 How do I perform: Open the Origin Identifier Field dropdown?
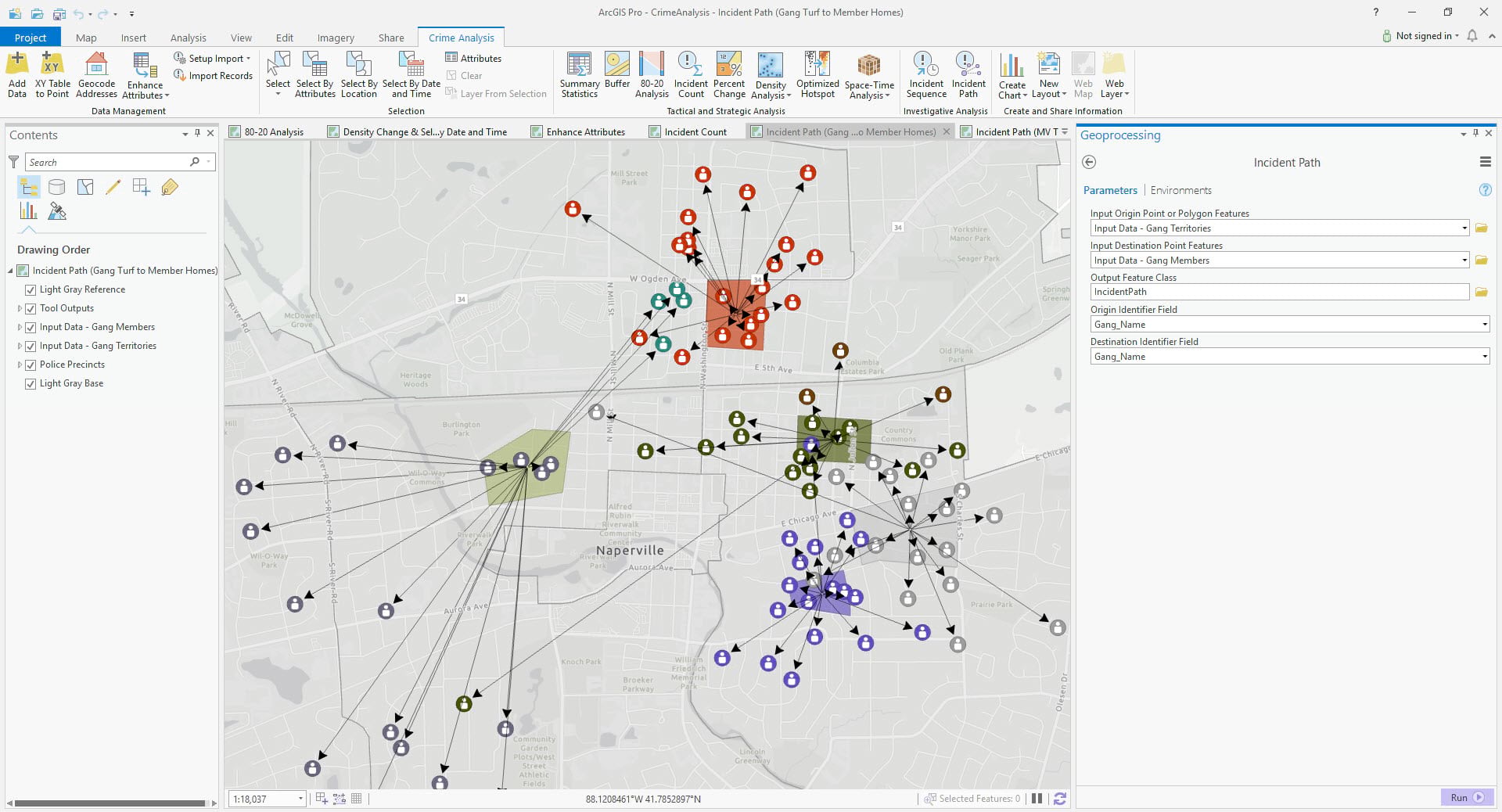pyautogui.click(x=1484, y=325)
